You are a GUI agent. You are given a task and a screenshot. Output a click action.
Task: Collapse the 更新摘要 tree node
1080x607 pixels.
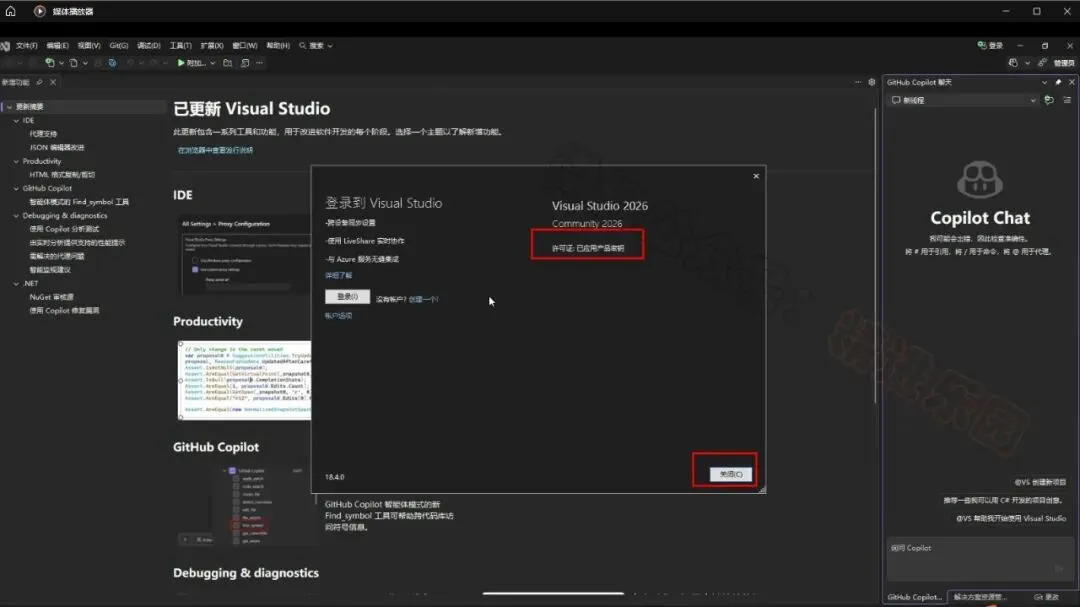point(9,107)
